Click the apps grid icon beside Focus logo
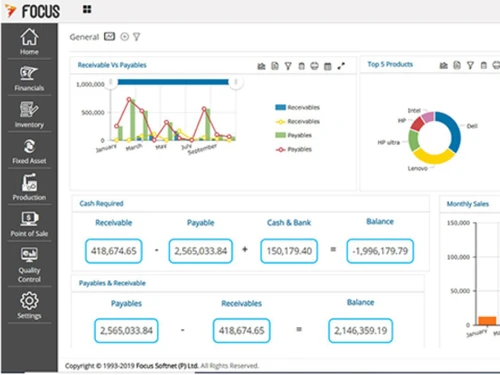 coord(87,9)
